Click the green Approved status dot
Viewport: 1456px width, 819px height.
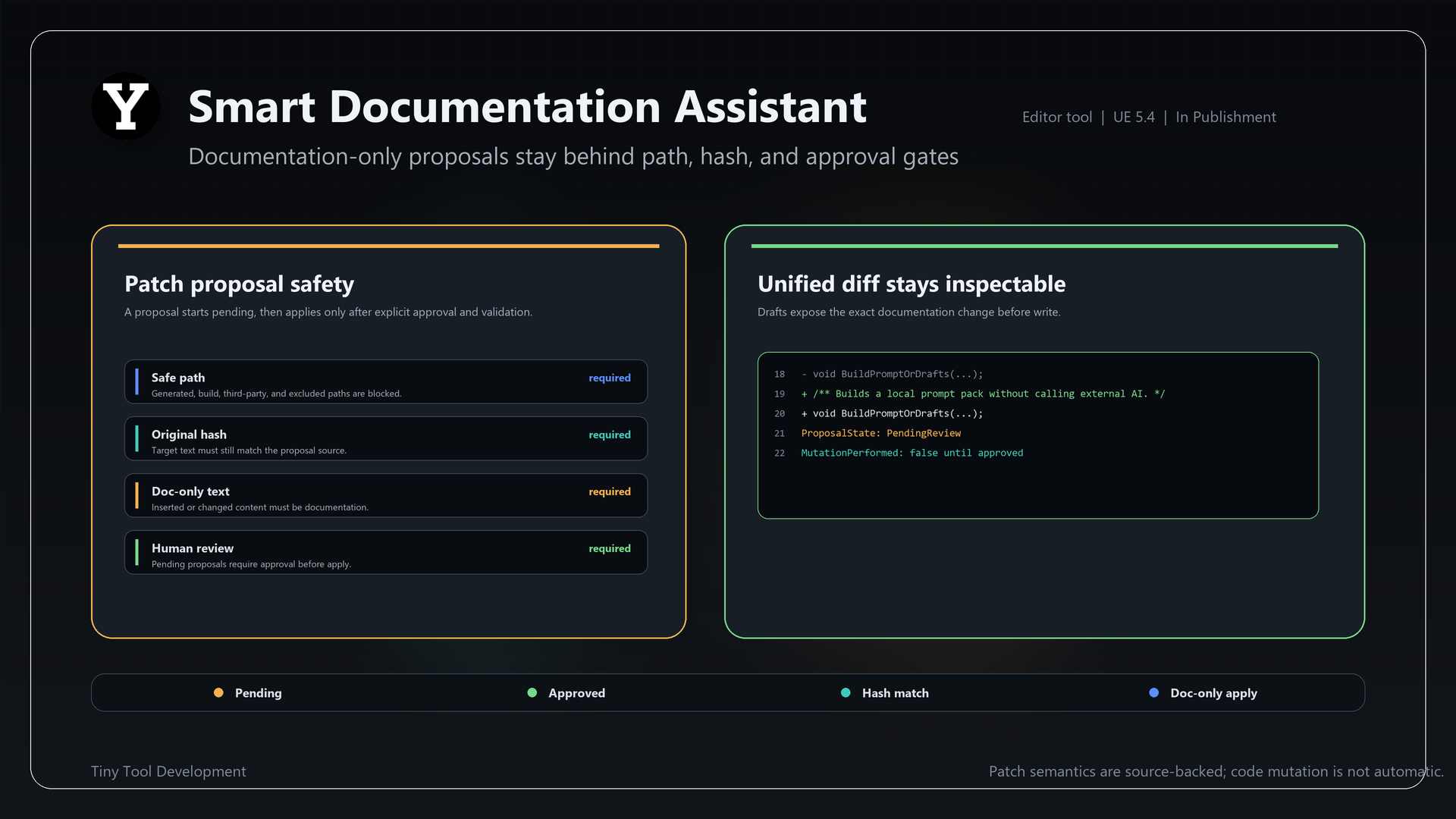[532, 692]
